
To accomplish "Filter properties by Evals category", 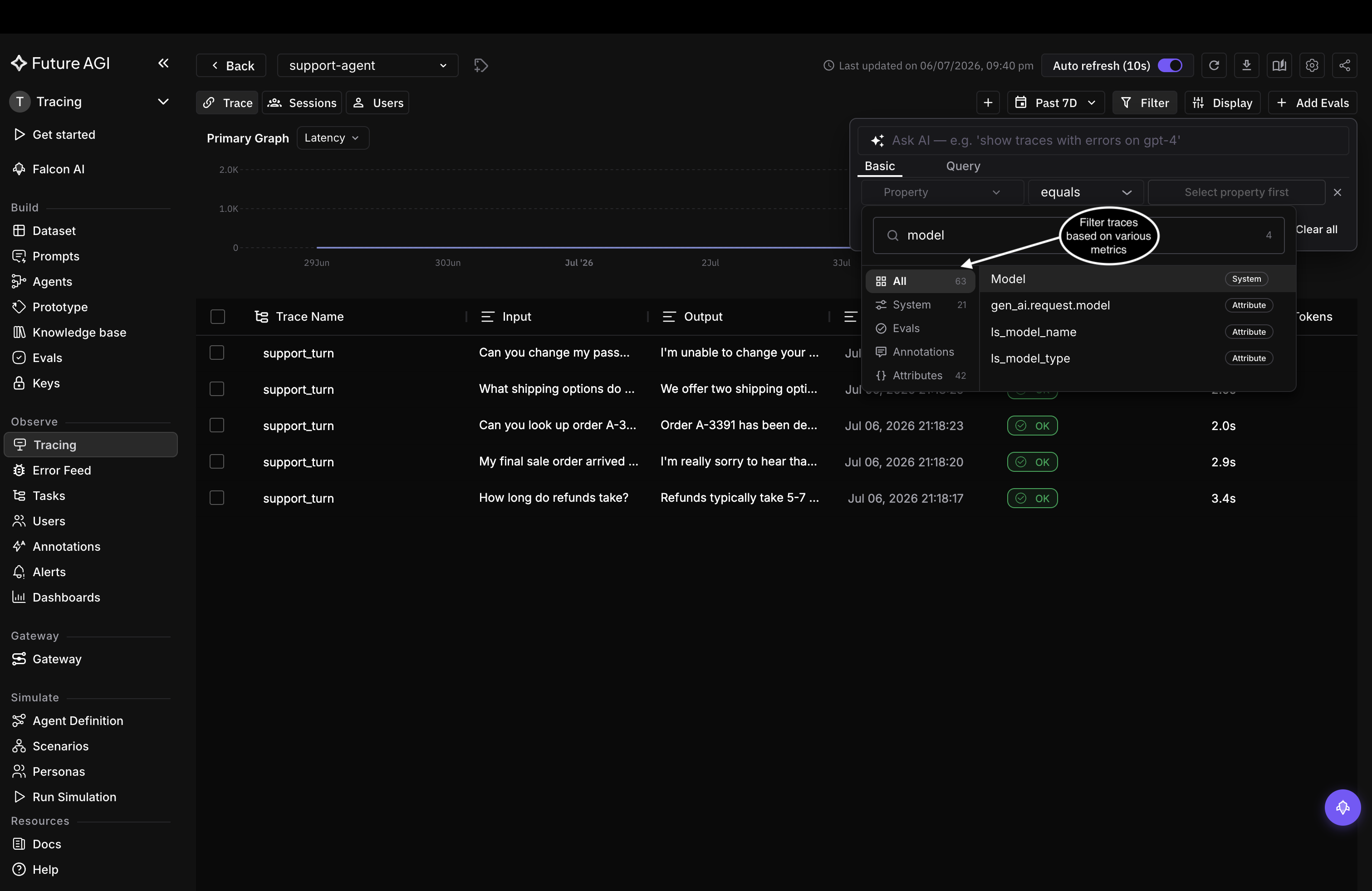I will [920, 328].
